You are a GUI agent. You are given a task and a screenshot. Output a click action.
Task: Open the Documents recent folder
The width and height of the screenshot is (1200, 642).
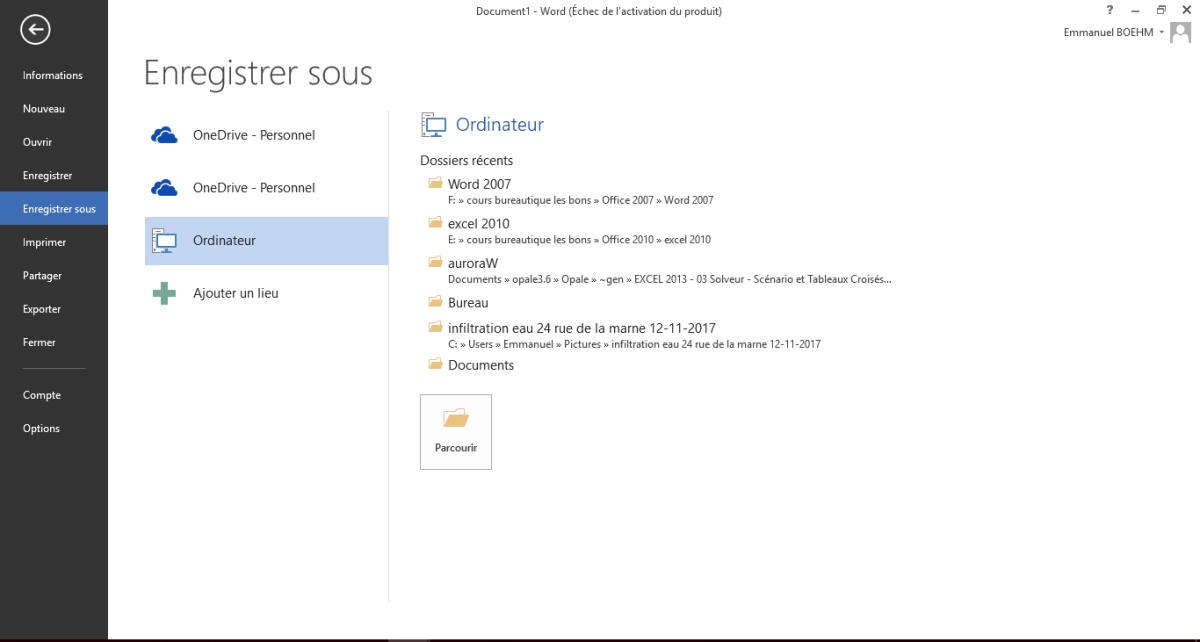point(481,366)
